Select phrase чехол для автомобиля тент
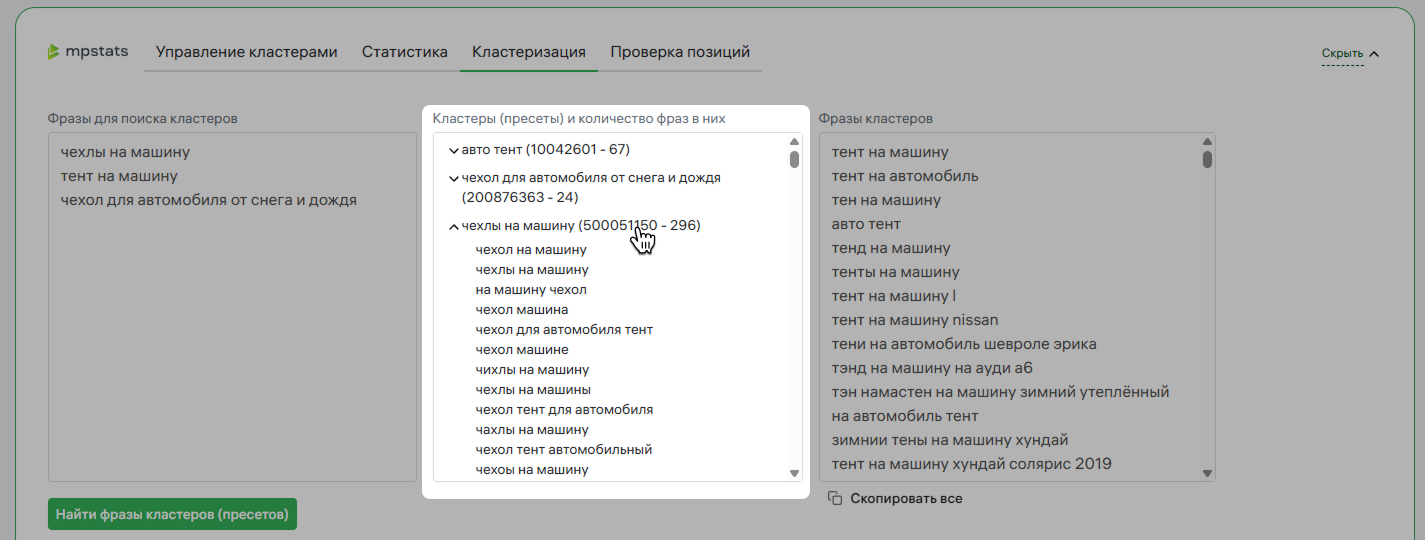Viewport: 1425px width, 540px height. (x=564, y=329)
